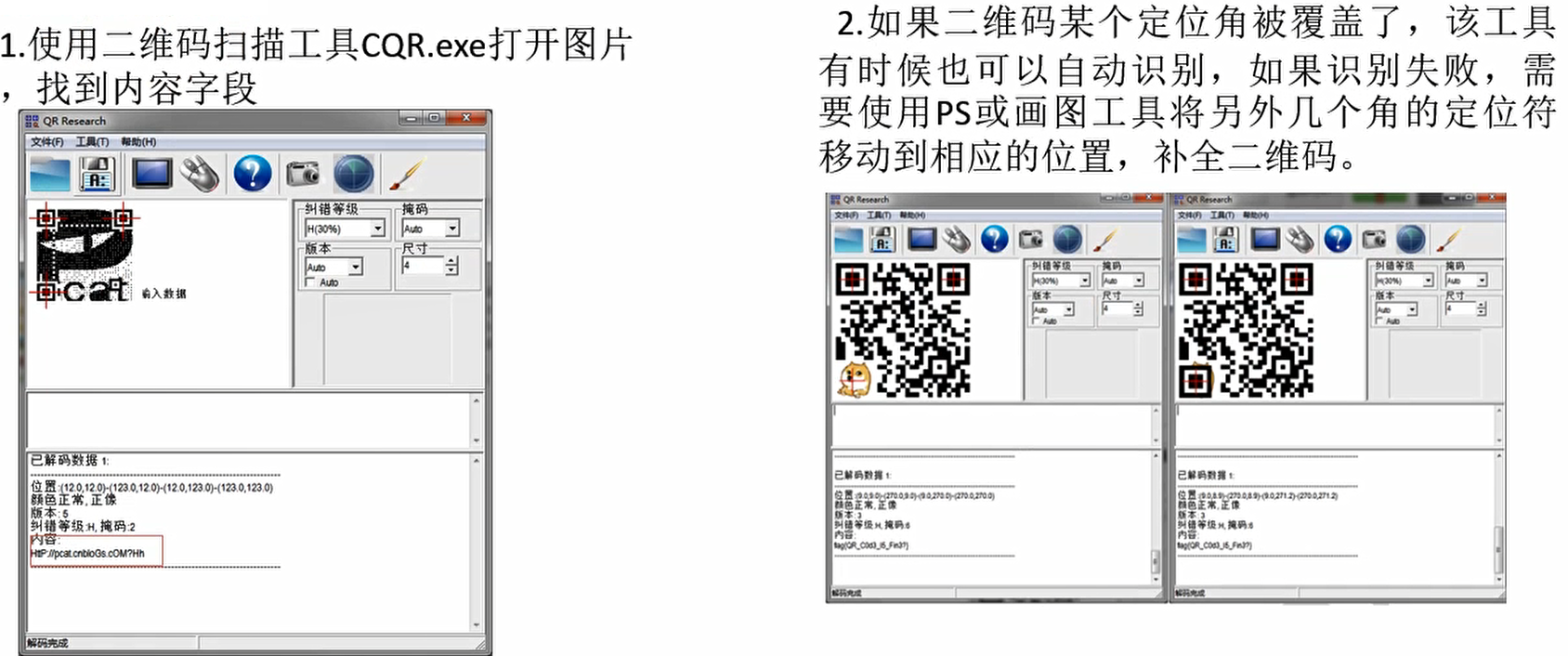Screen dimensions: 1568x656
Task: Click radar scan icon in pcat QR window
Action: coord(354,174)
